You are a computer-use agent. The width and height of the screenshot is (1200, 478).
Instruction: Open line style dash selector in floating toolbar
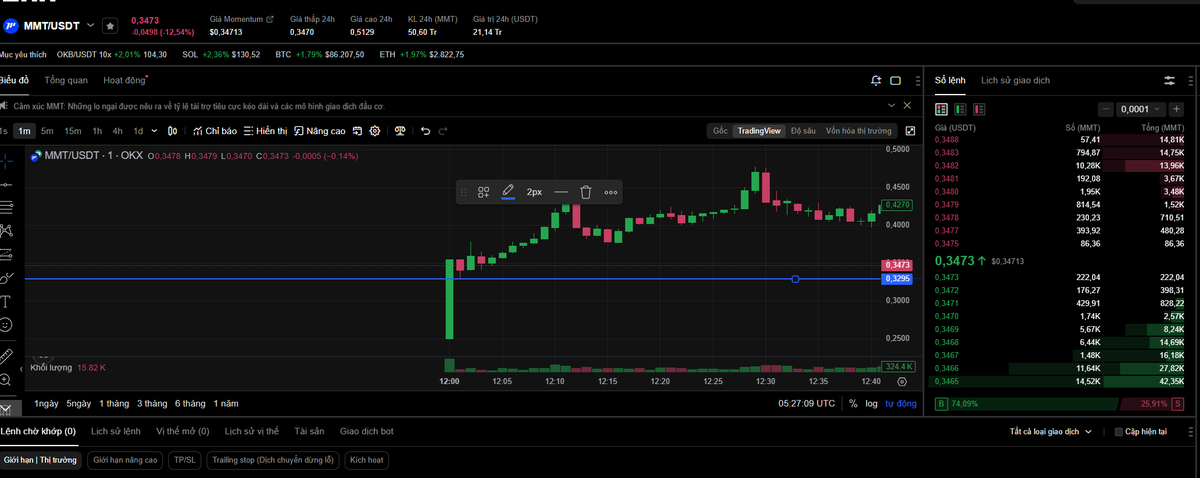coord(561,192)
